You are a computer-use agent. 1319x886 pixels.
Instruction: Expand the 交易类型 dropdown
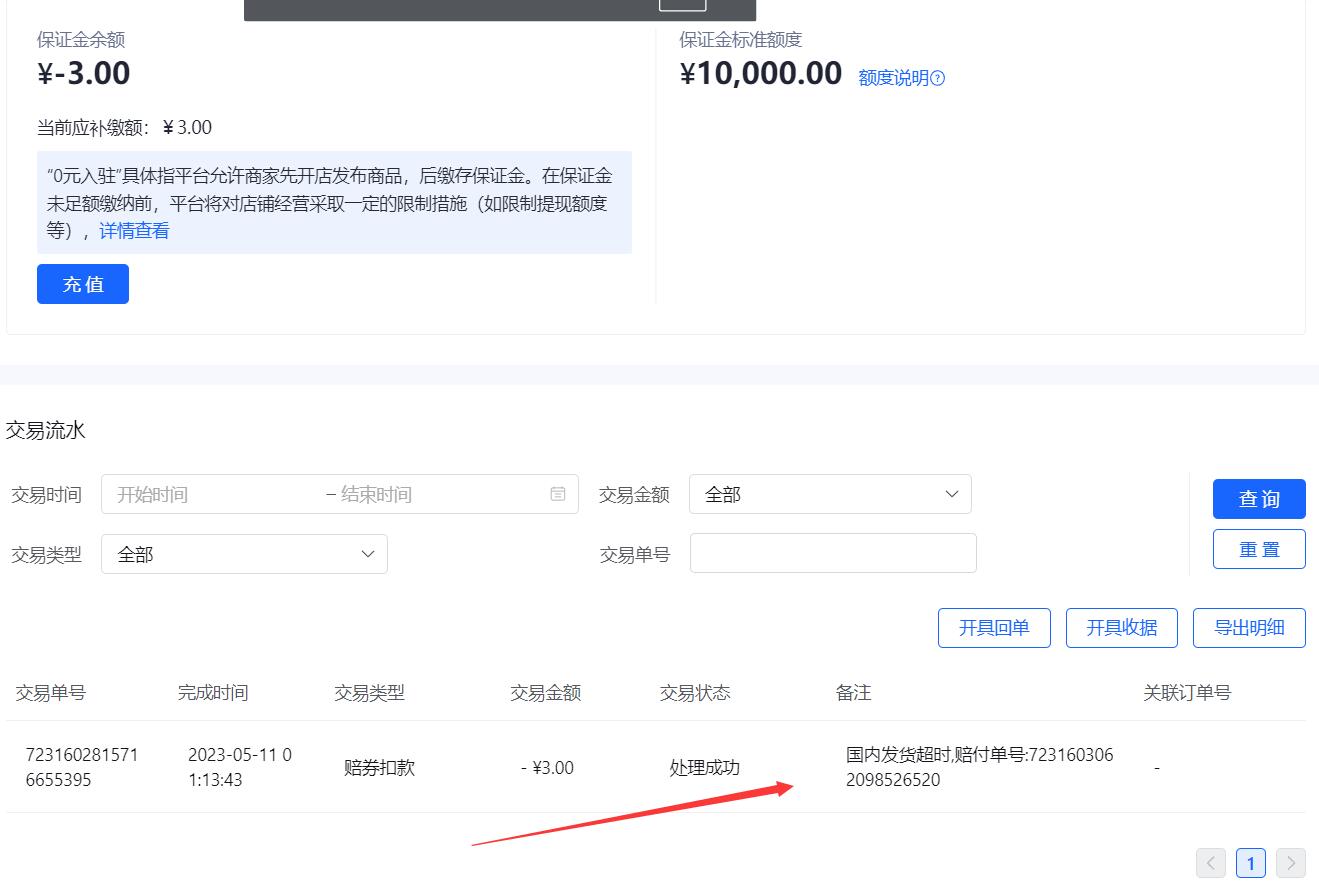pos(244,553)
